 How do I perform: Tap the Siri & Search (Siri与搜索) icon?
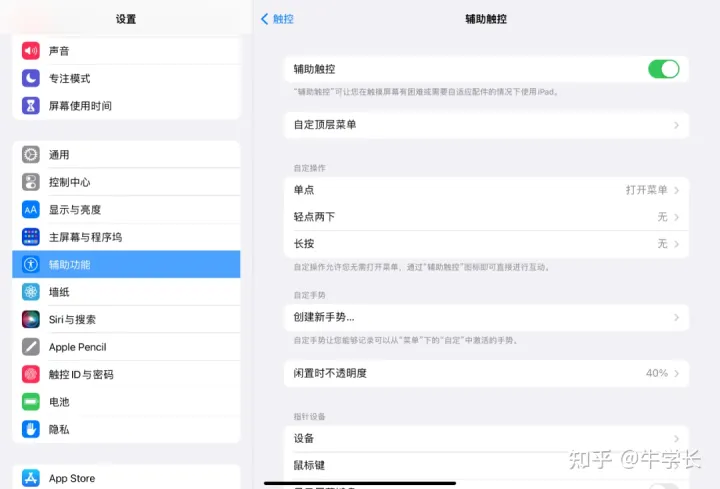pyautogui.click(x=31, y=319)
